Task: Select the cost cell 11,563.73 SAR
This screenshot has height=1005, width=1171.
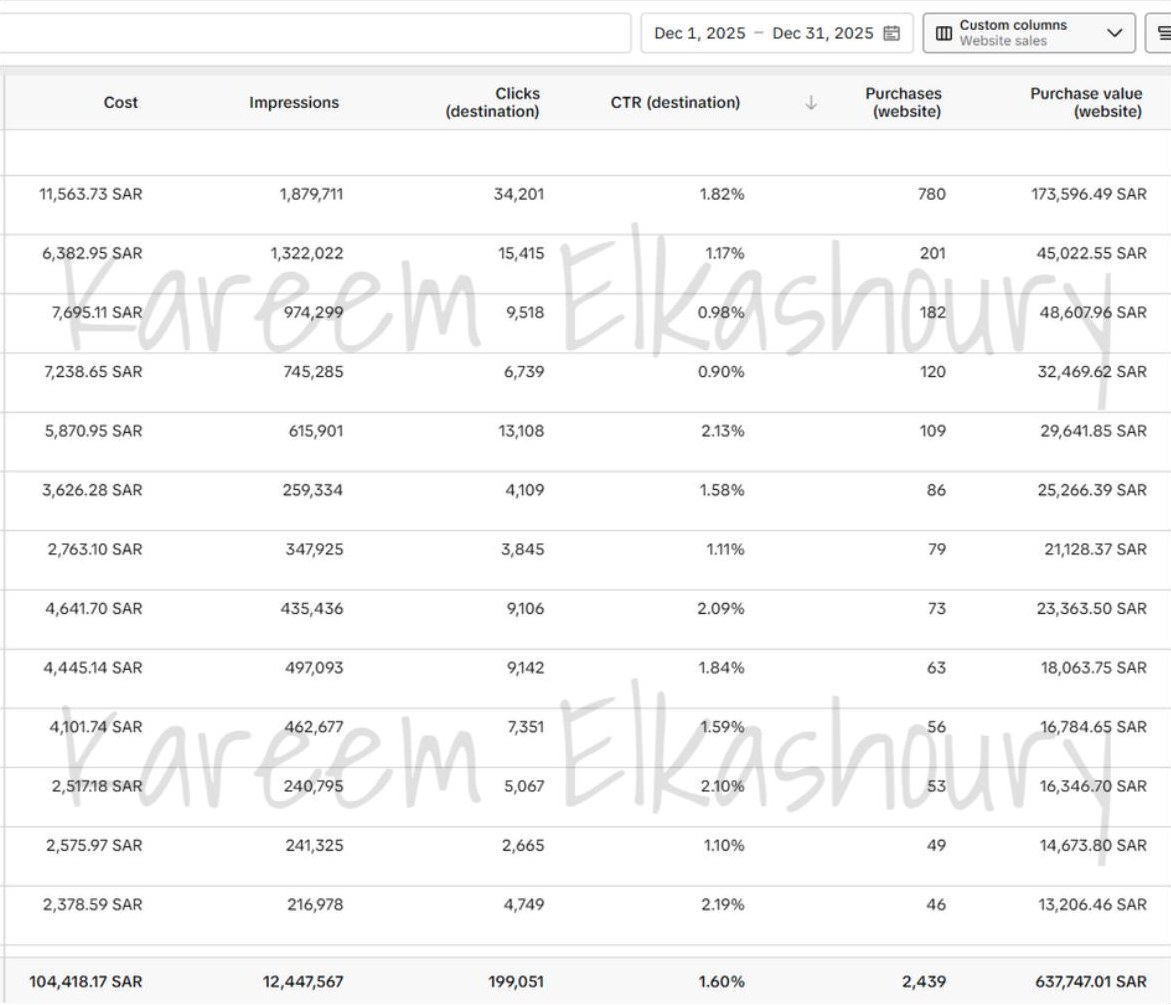Action: pos(90,194)
